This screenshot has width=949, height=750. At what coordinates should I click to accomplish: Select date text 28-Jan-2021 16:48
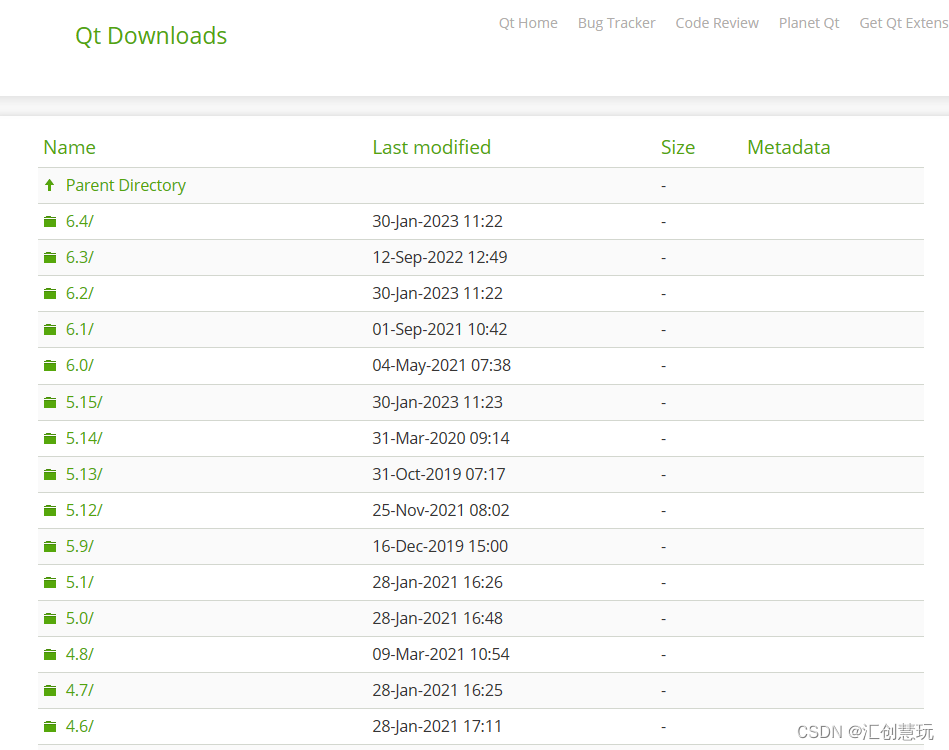pyautogui.click(x=438, y=619)
